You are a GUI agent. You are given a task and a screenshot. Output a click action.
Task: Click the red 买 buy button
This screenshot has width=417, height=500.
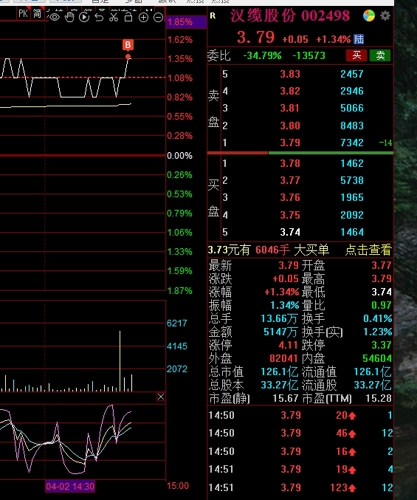click(x=356, y=55)
